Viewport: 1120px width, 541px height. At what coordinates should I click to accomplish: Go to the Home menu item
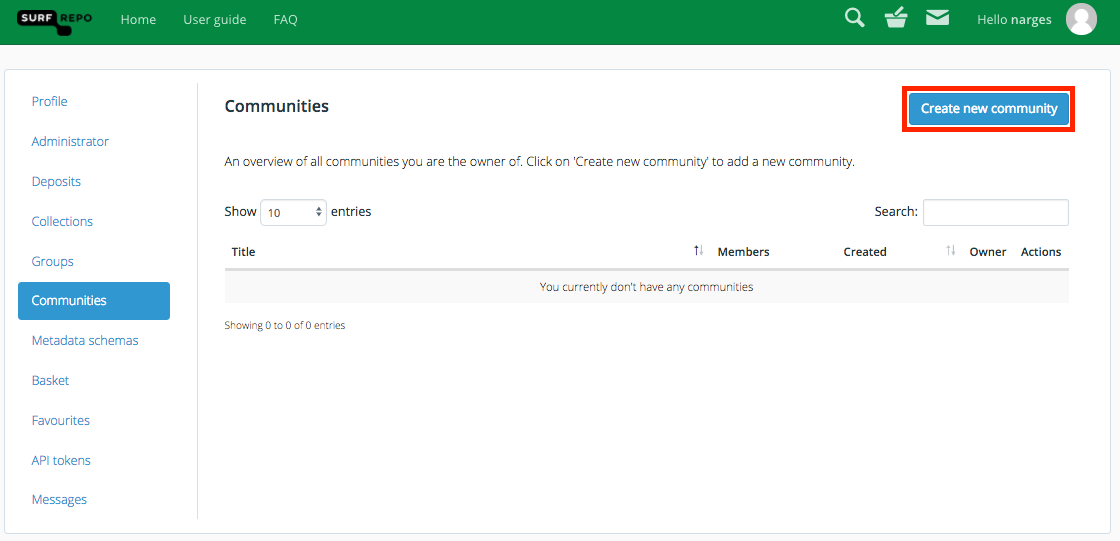point(138,20)
